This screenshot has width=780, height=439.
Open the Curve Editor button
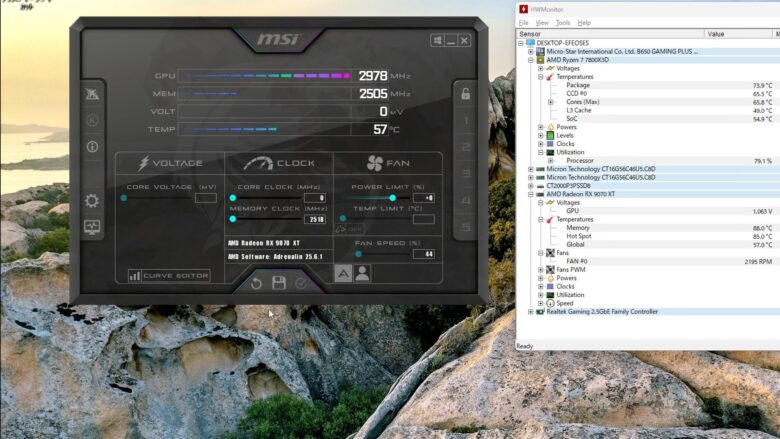[x=169, y=275]
